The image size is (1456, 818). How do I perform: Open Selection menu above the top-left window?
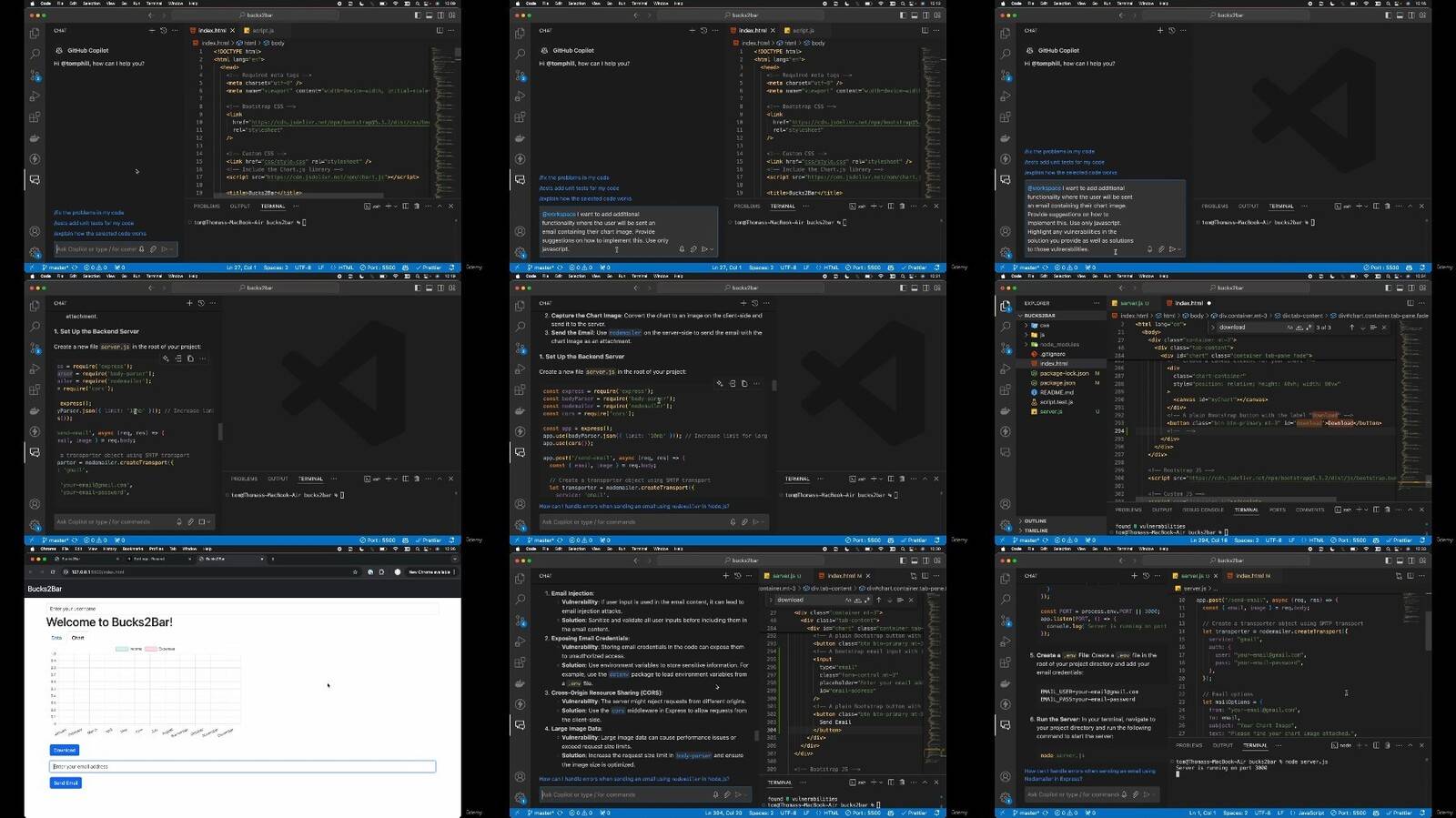(91, 4)
